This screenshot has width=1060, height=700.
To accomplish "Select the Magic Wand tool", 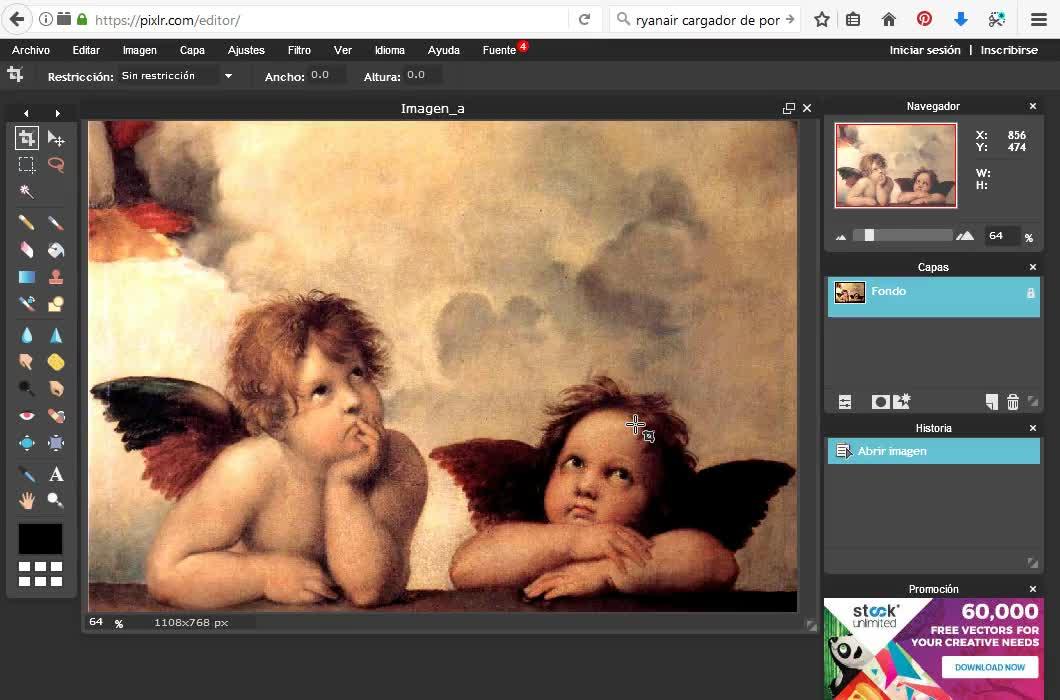I will click(27, 192).
